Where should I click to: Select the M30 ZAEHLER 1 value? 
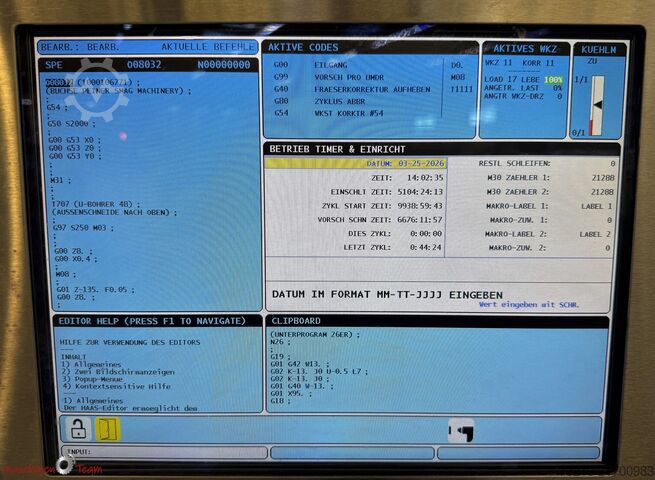602,177
